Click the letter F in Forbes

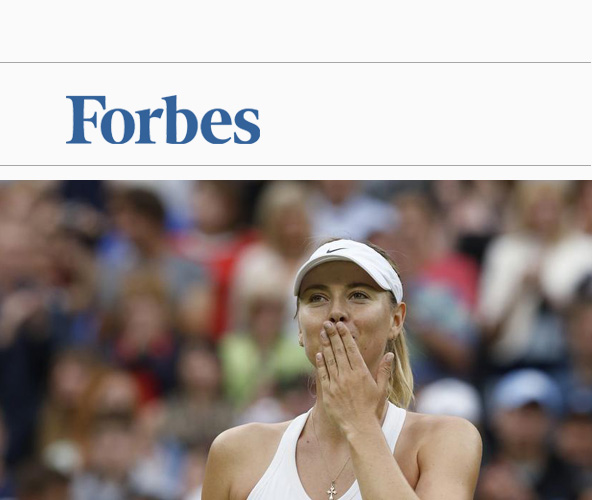(x=85, y=120)
